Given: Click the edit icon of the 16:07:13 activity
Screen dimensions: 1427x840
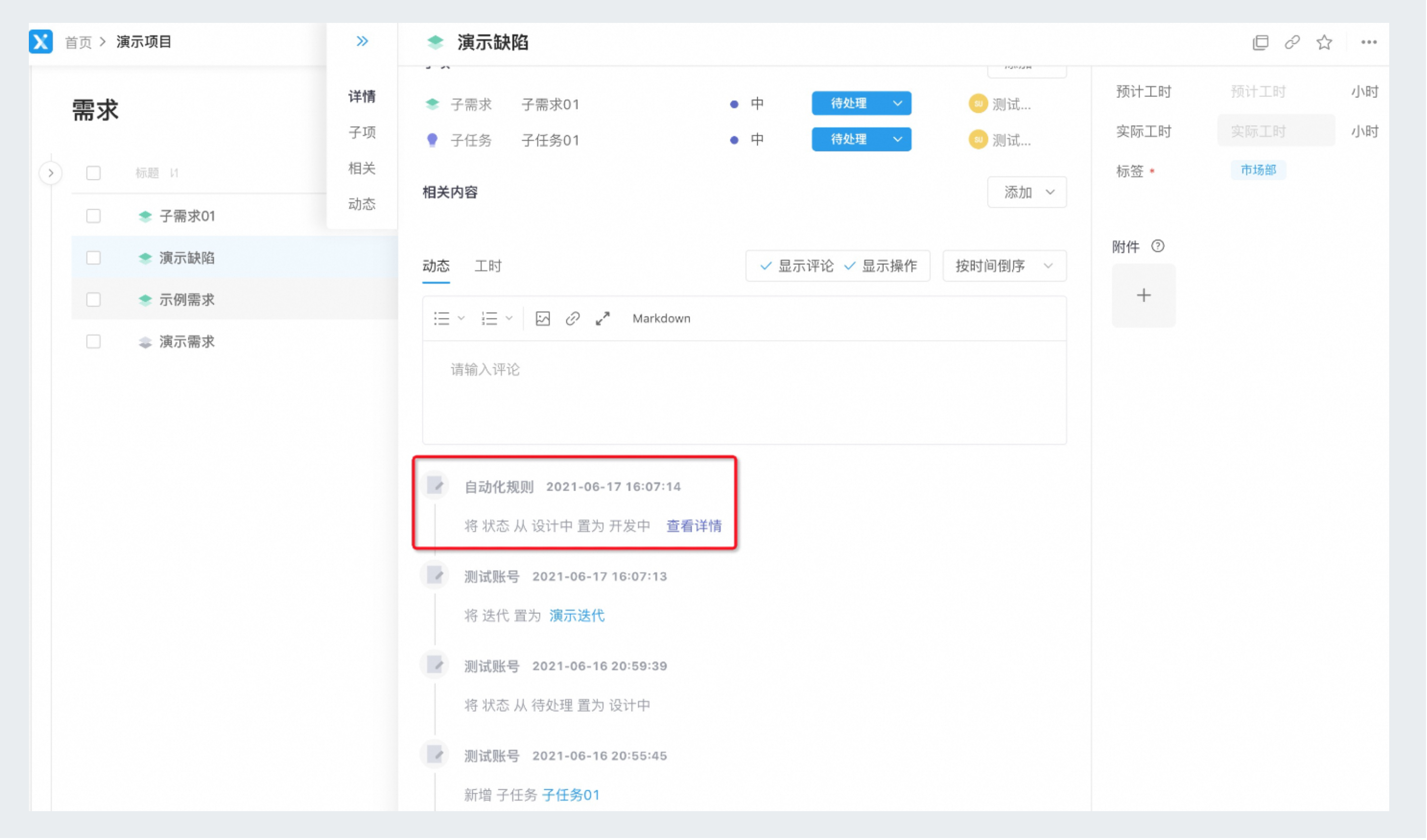Looking at the screenshot, I should 436,576.
